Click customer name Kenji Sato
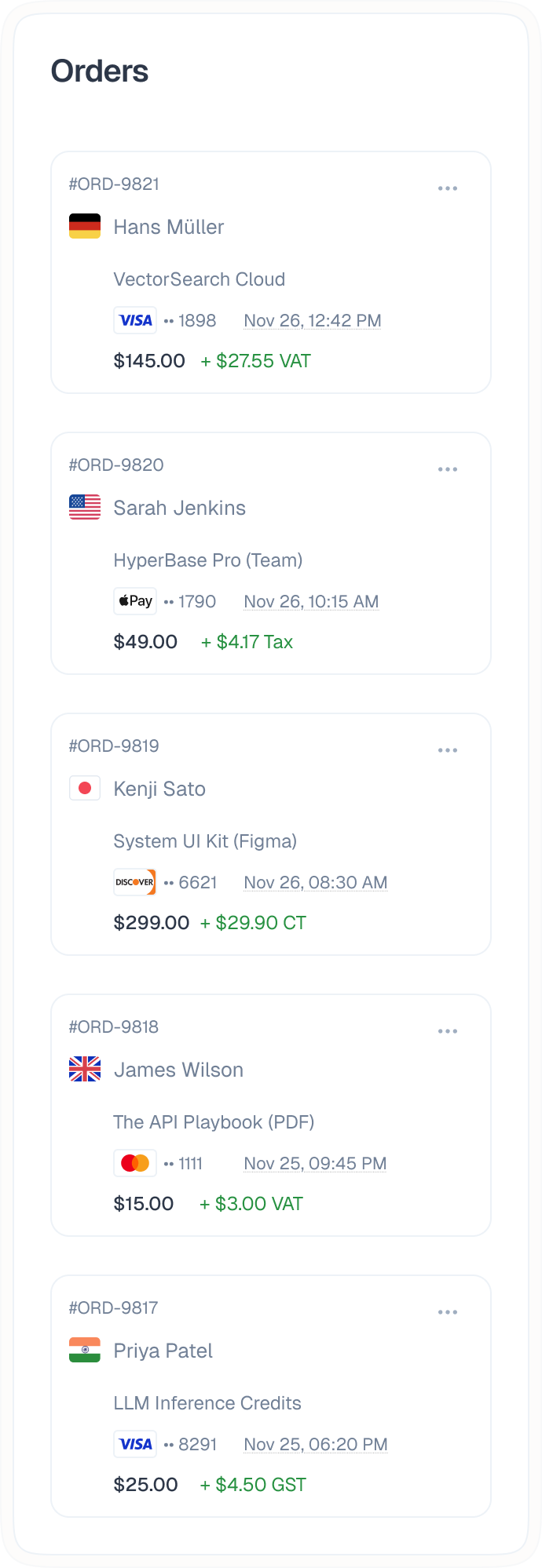 tap(159, 788)
